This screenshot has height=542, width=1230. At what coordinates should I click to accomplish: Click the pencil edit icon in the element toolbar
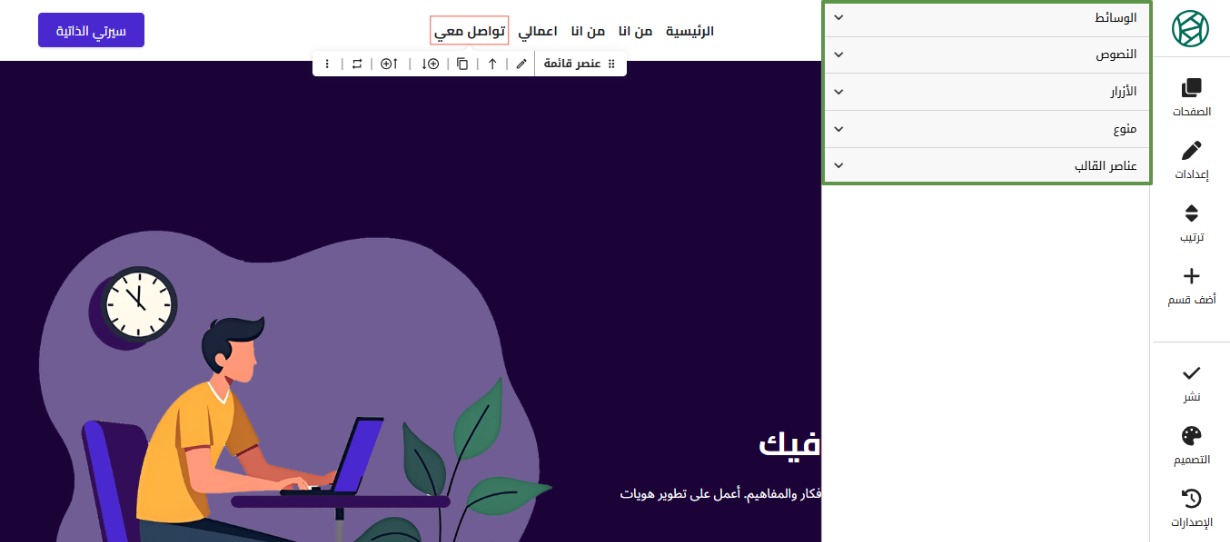[x=521, y=64]
